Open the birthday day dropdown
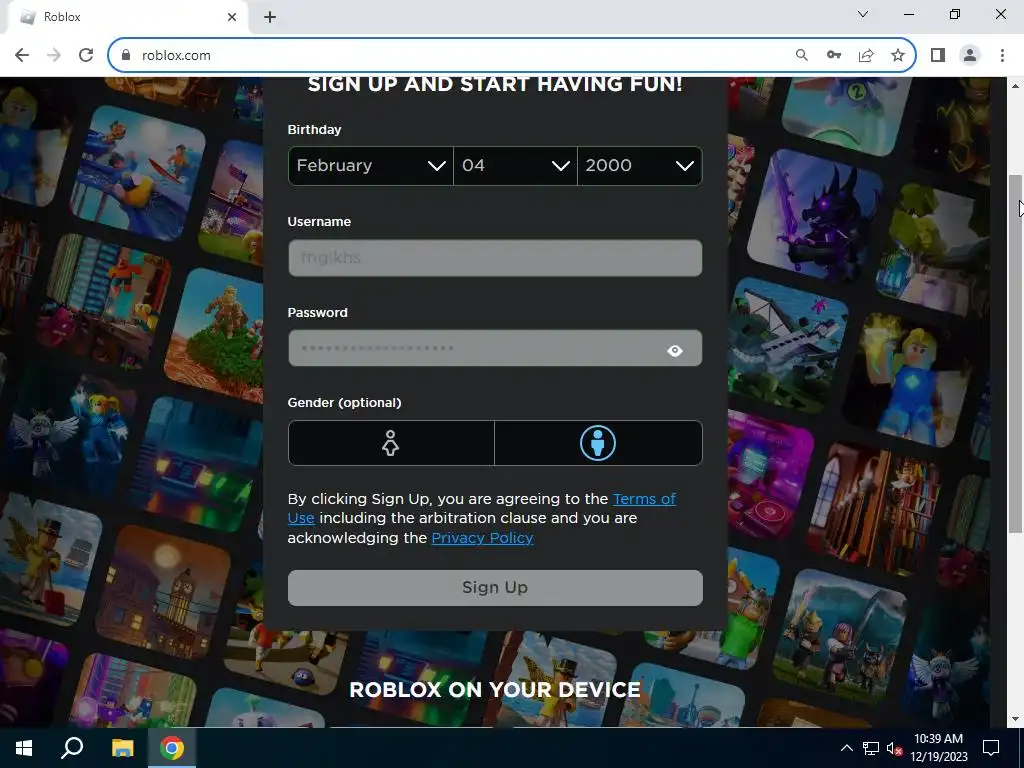The image size is (1024, 768). pos(515,166)
